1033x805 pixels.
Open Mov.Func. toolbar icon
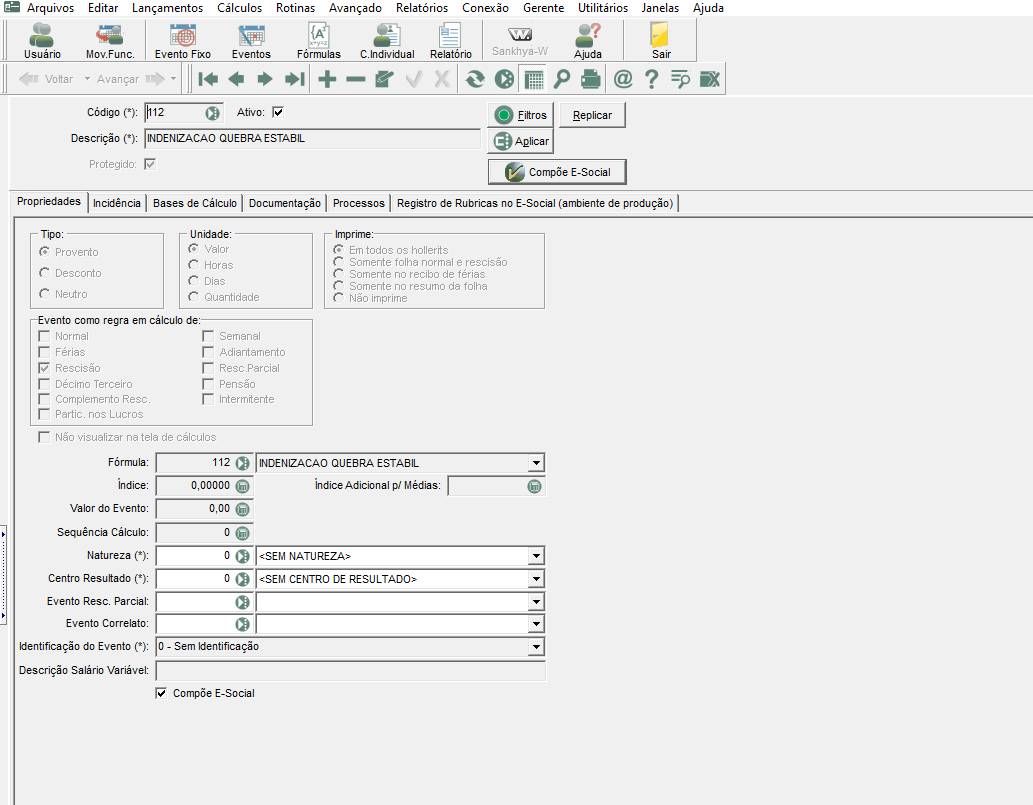click(109, 41)
